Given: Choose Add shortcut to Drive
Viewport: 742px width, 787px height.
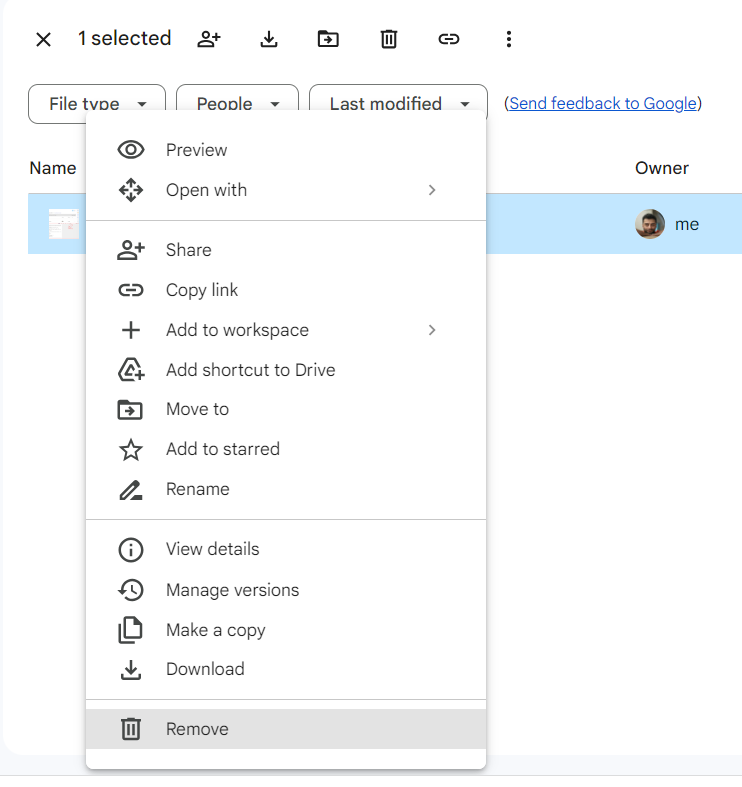Looking at the screenshot, I should 286,370.
